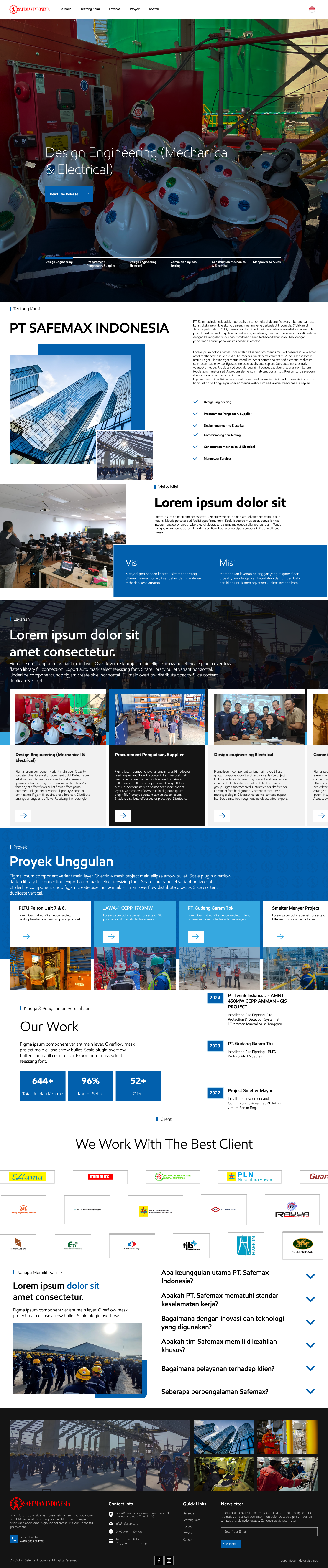Go to Layanan in the top navigation
Image resolution: width=328 pixels, height=1568 pixels.
(115, 9)
